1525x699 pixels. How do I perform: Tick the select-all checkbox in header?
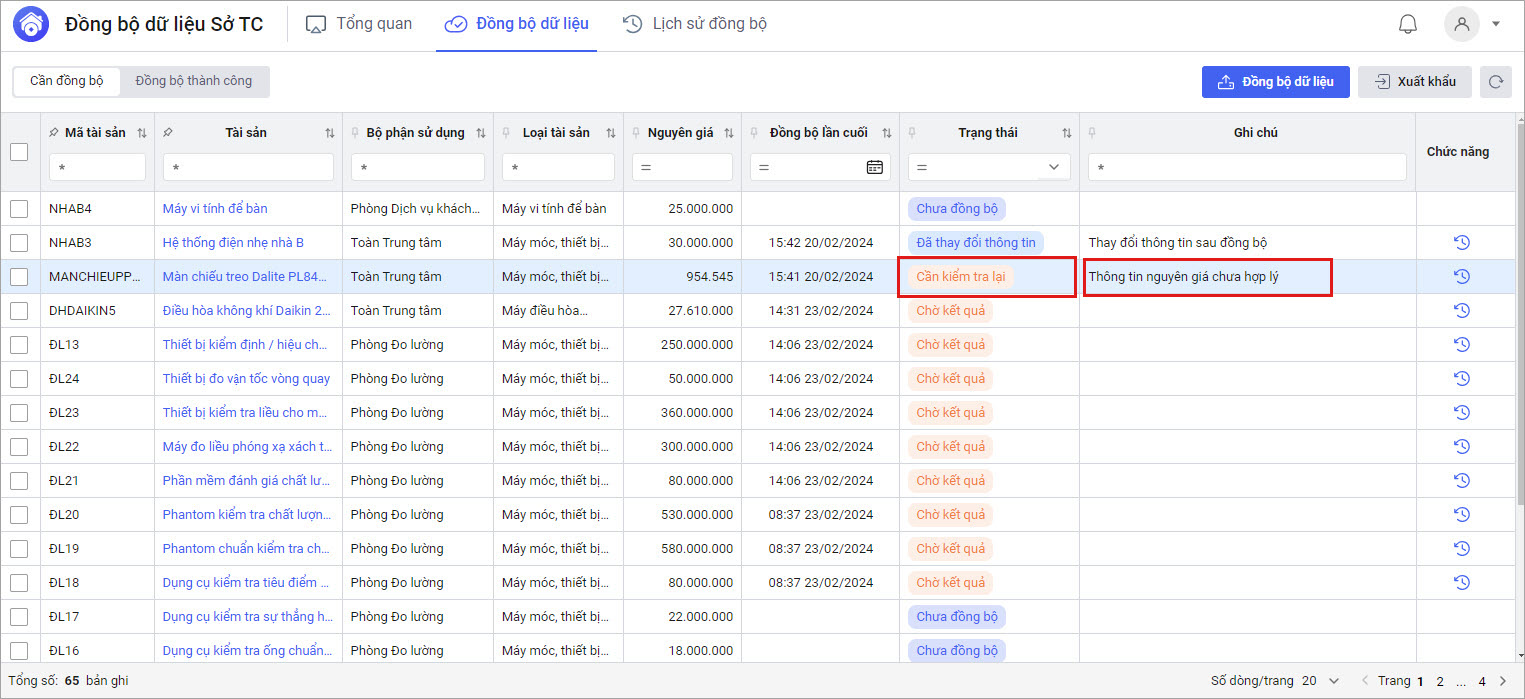pos(19,152)
